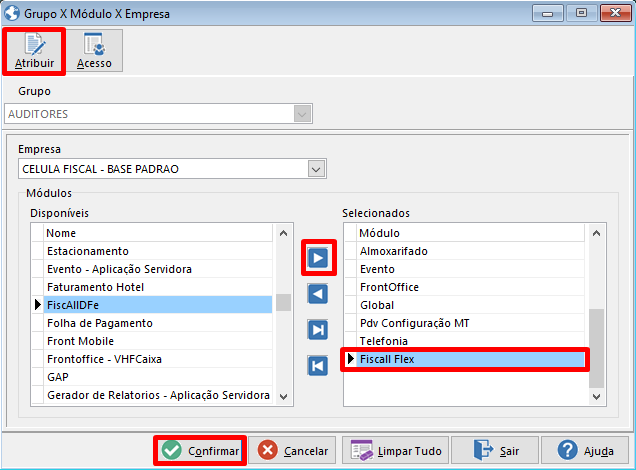Select Gerador de Relatorios - Aplicação Servidora
Image resolution: width=636 pixels, height=470 pixels.
tap(158, 395)
